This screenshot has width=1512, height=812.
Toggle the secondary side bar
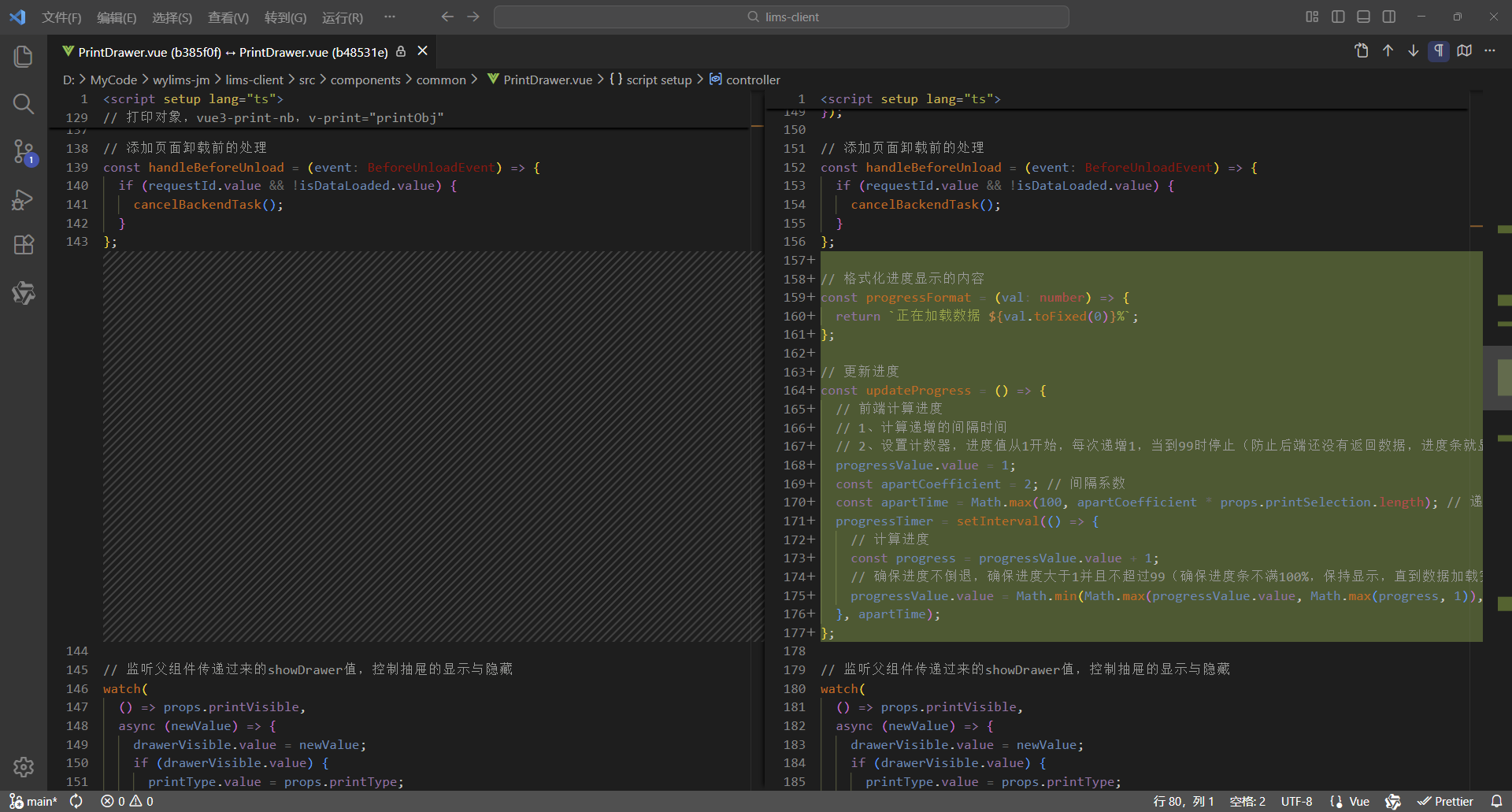click(1389, 16)
